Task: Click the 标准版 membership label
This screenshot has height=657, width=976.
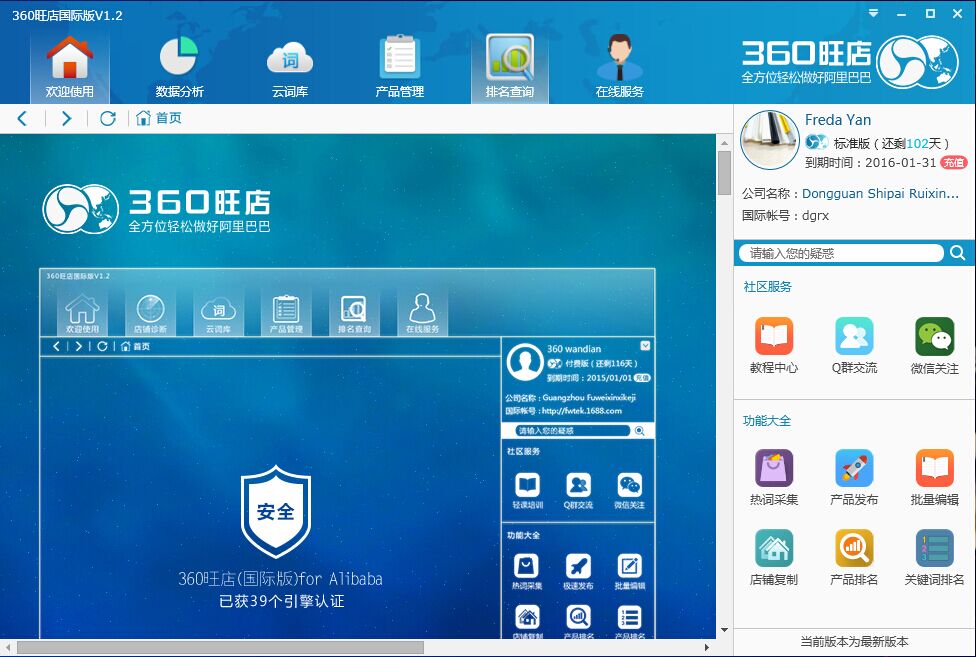Action: (x=852, y=144)
